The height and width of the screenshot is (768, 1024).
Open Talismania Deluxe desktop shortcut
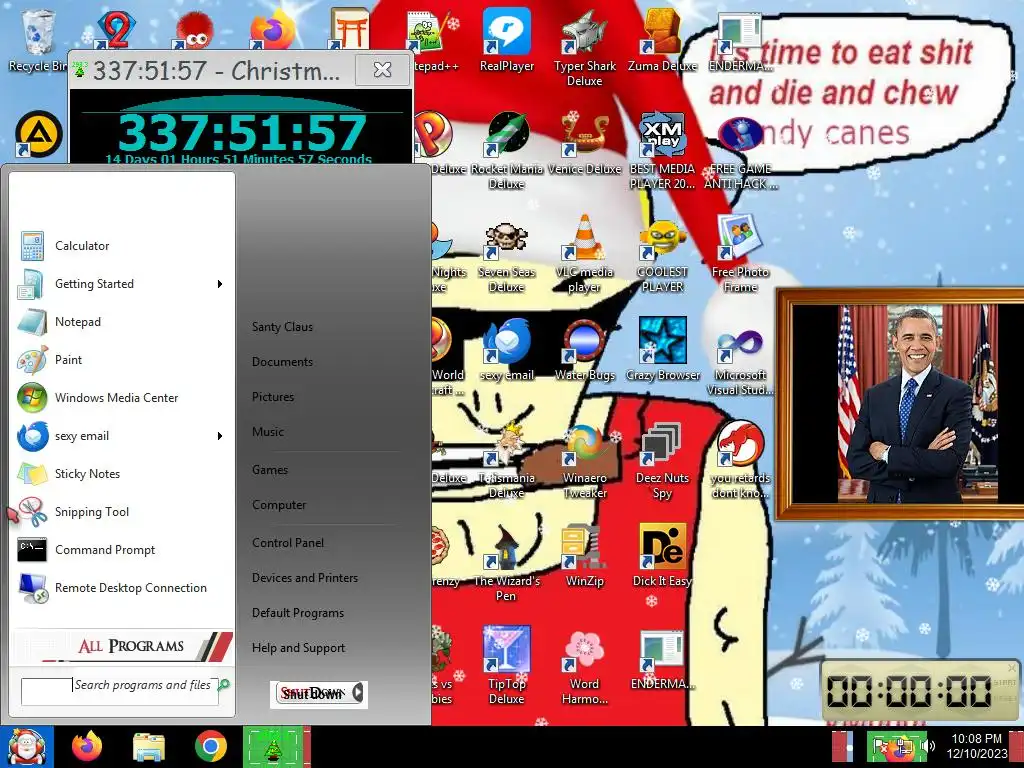(507, 460)
